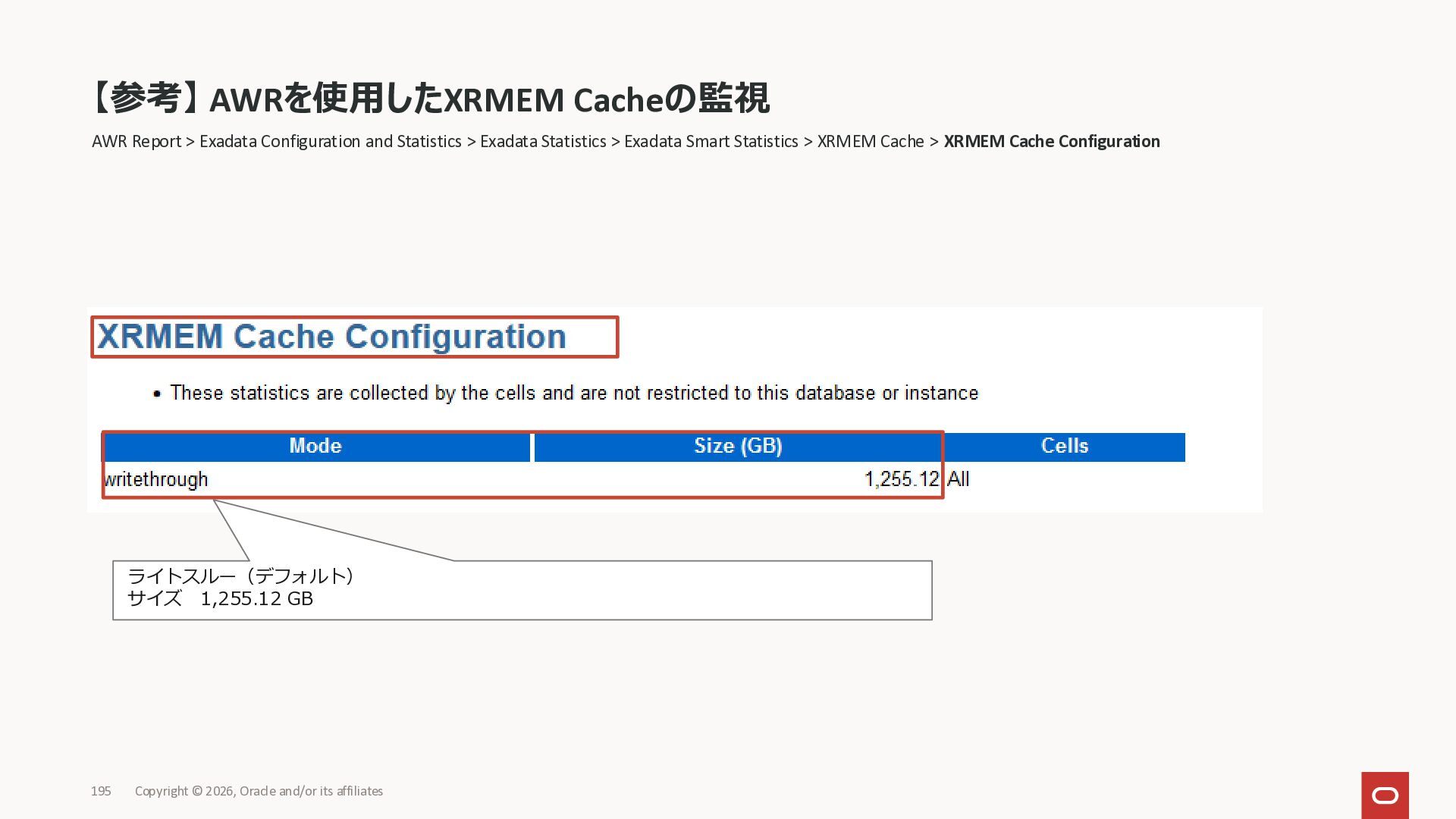Click the Mode column header
The width and height of the screenshot is (1456, 819).
[315, 446]
